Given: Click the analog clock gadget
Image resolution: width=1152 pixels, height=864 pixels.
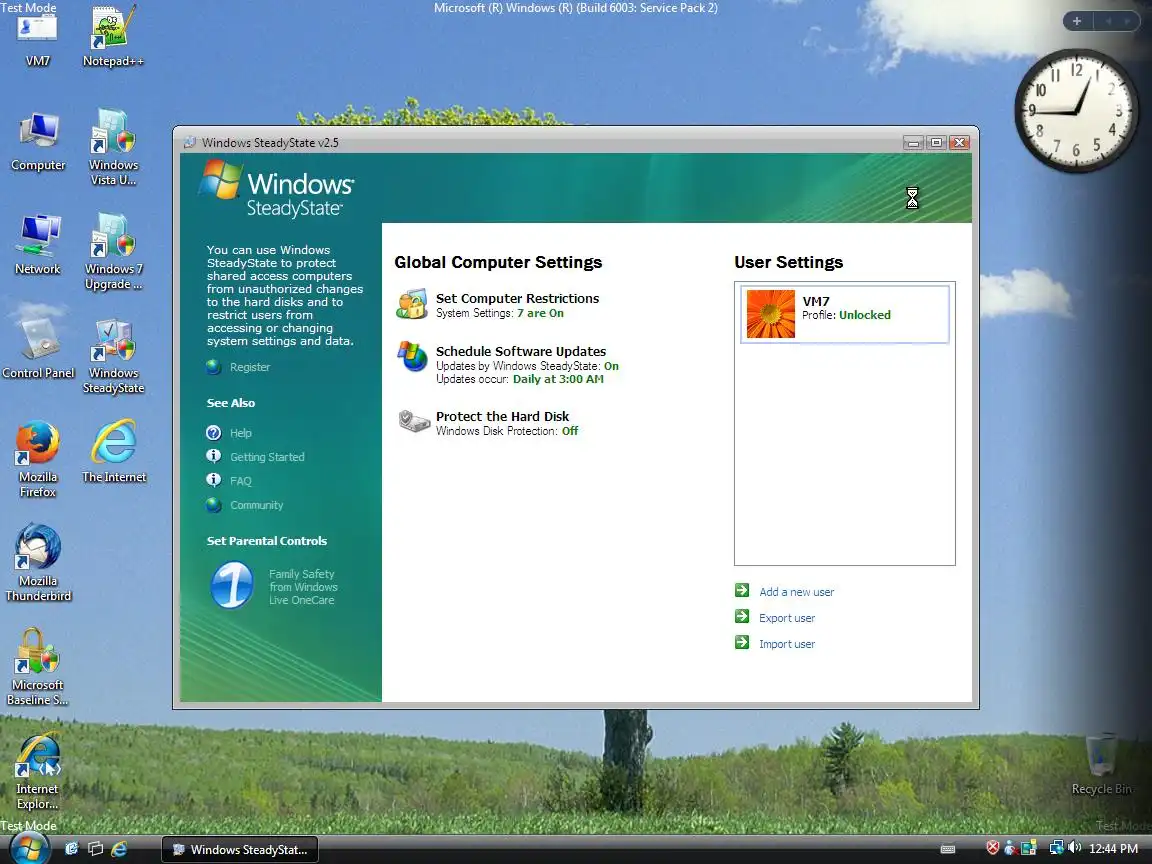Looking at the screenshot, I should (1076, 111).
